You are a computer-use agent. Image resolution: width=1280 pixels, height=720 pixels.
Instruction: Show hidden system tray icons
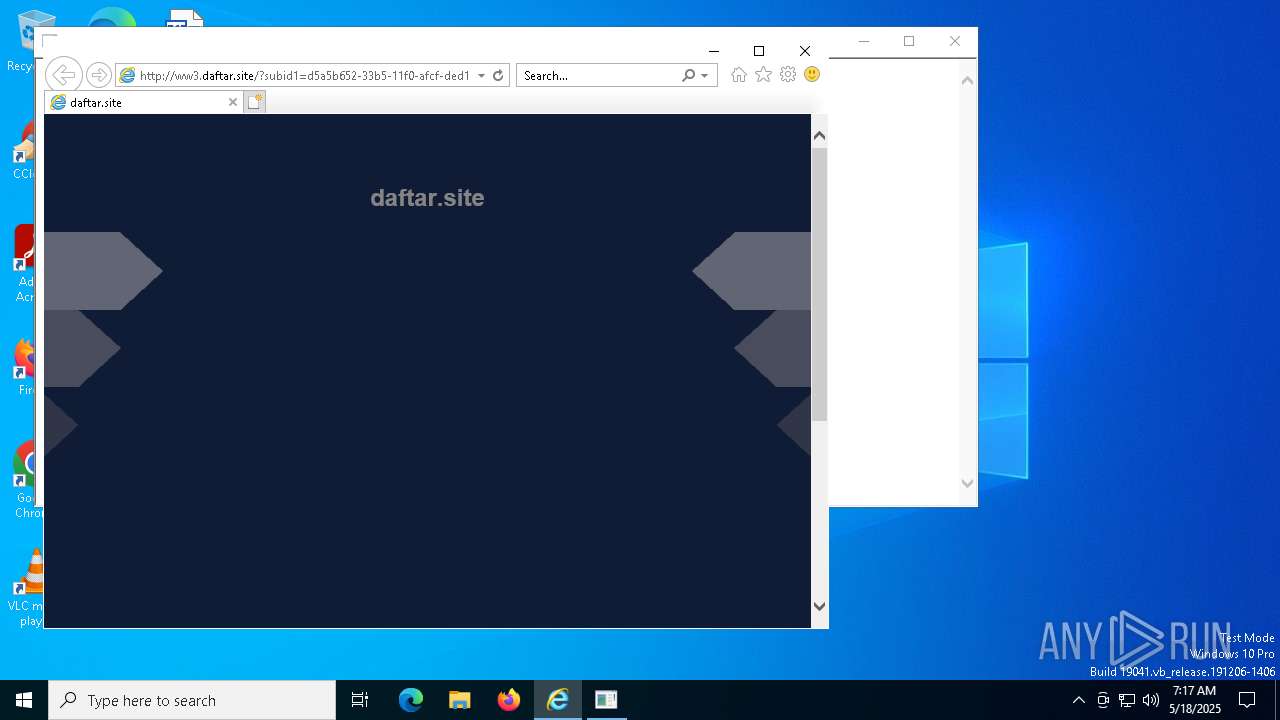tap(1078, 700)
